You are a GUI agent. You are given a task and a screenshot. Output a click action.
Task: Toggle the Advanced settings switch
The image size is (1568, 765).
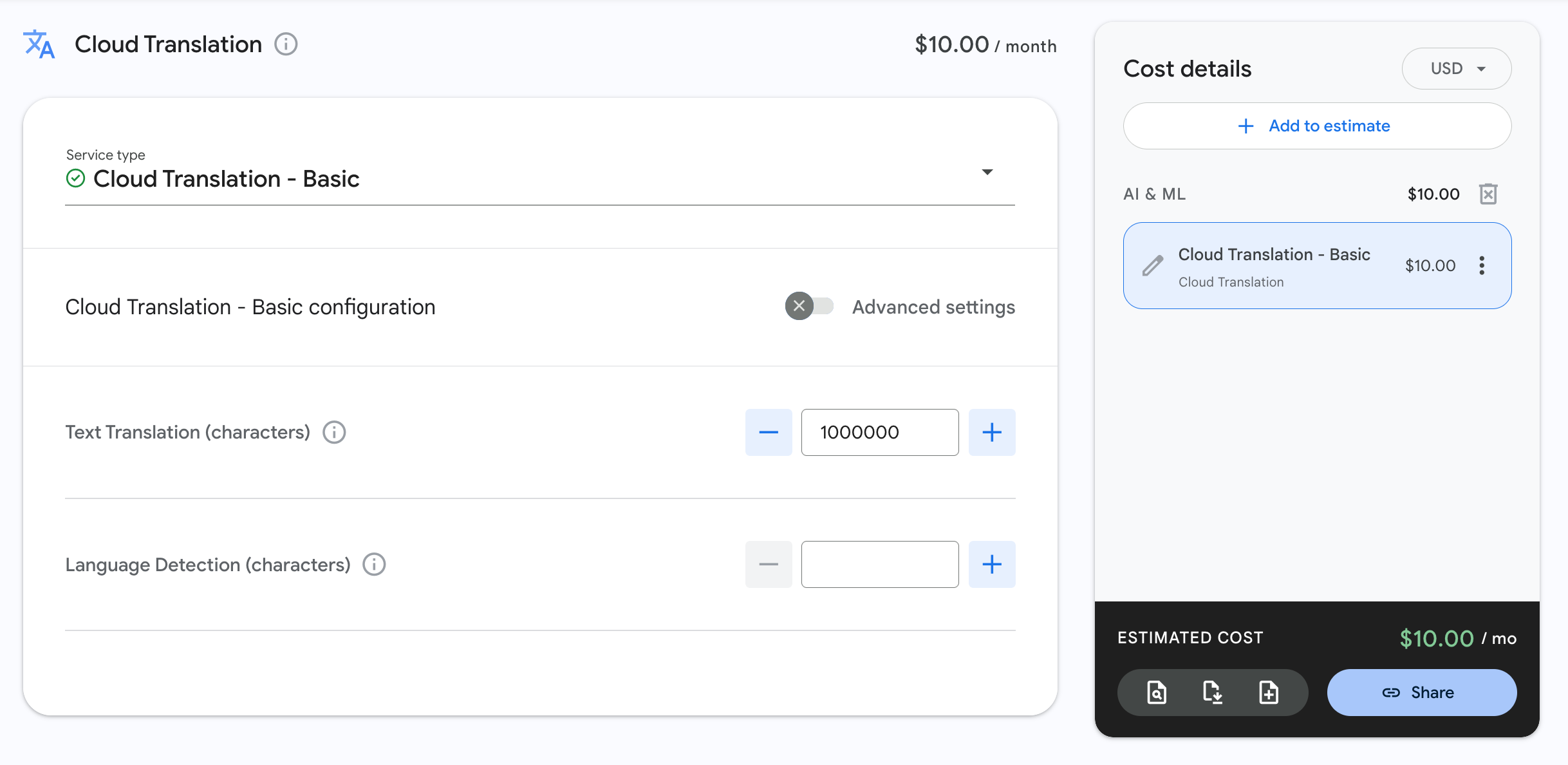coord(809,307)
